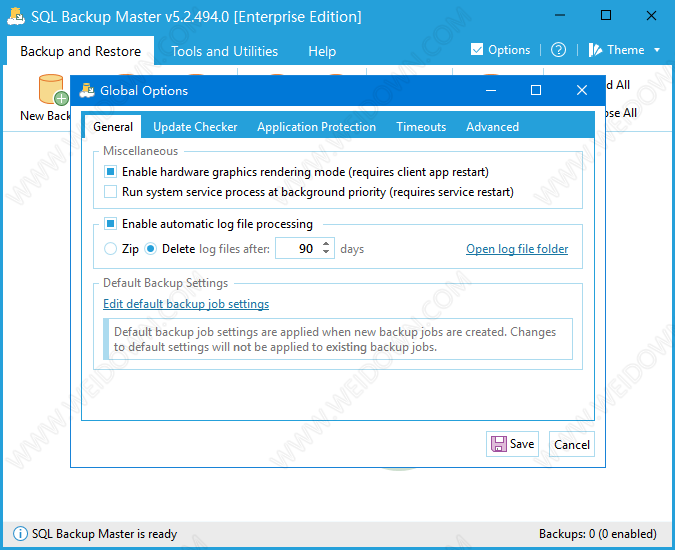Disable hardware graphics rendering mode checkbox
The width and height of the screenshot is (675, 550).
click(x=111, y=172)
